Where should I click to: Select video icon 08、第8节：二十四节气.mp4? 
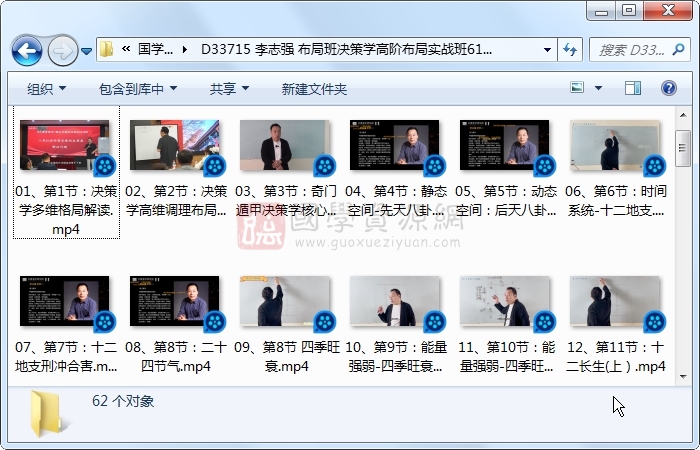coord(177,303)
